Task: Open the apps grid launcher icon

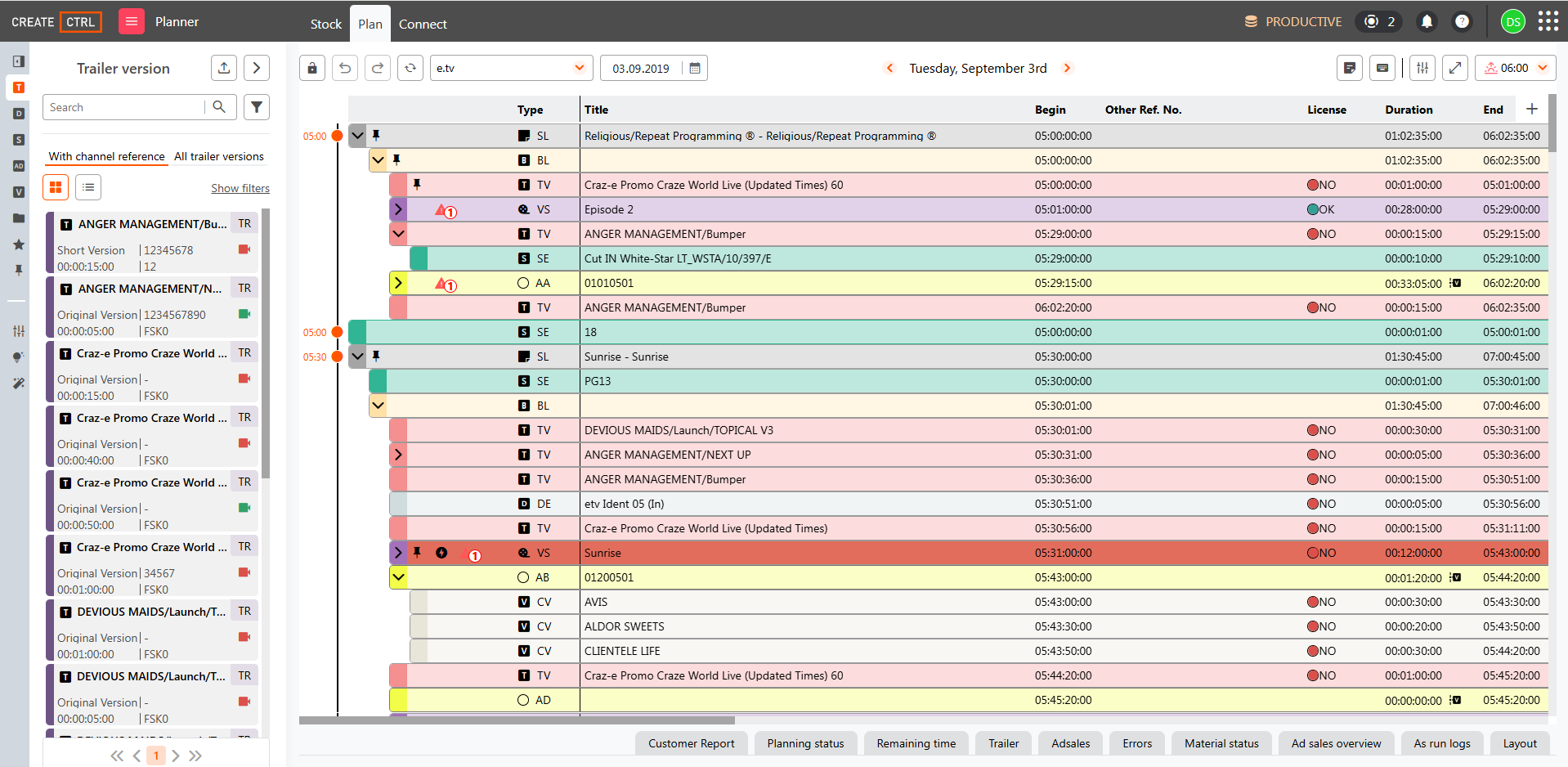Action: 1548,21
